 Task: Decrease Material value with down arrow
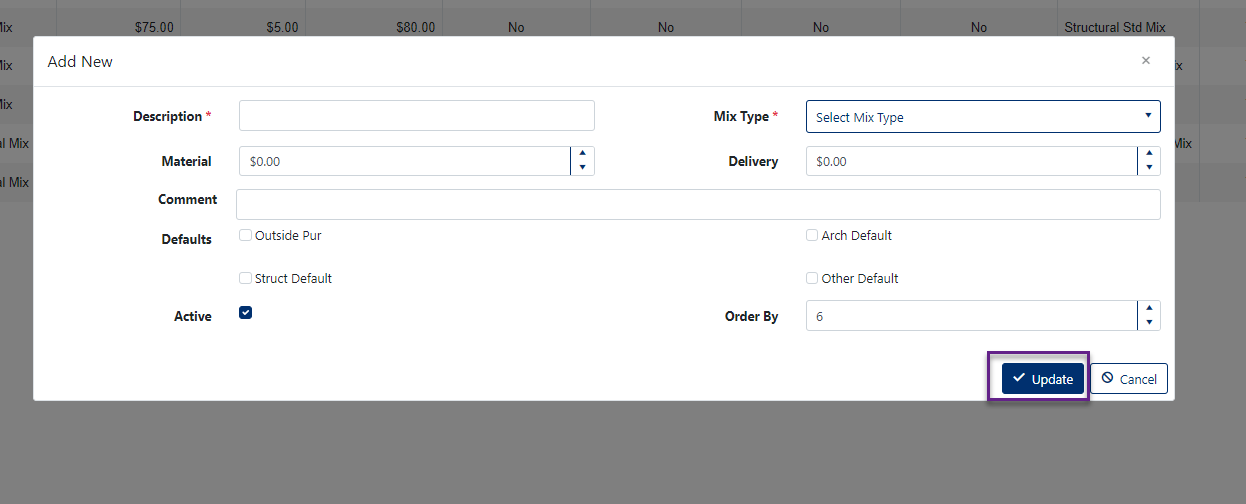point(582,168)
